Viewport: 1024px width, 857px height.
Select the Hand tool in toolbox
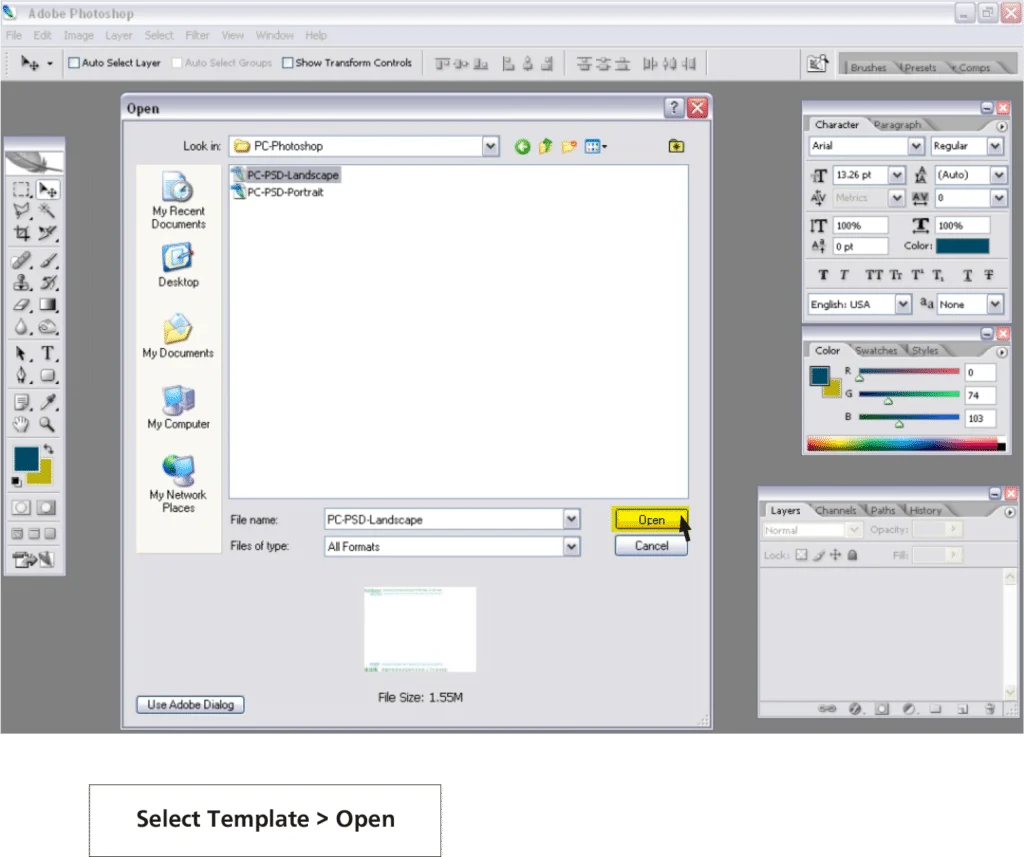21,425
